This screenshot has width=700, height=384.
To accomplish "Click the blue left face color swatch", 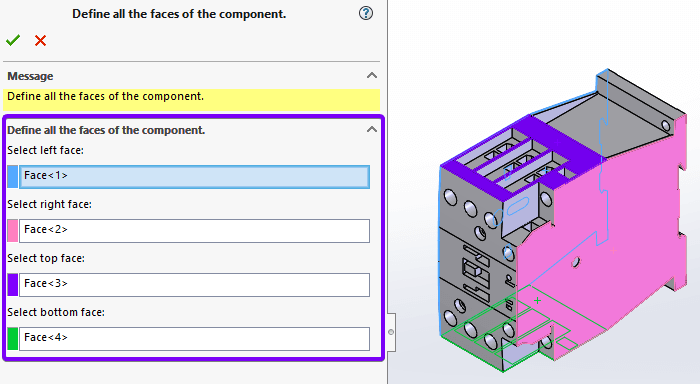I will pyautogui.click(x=12, y=176).
